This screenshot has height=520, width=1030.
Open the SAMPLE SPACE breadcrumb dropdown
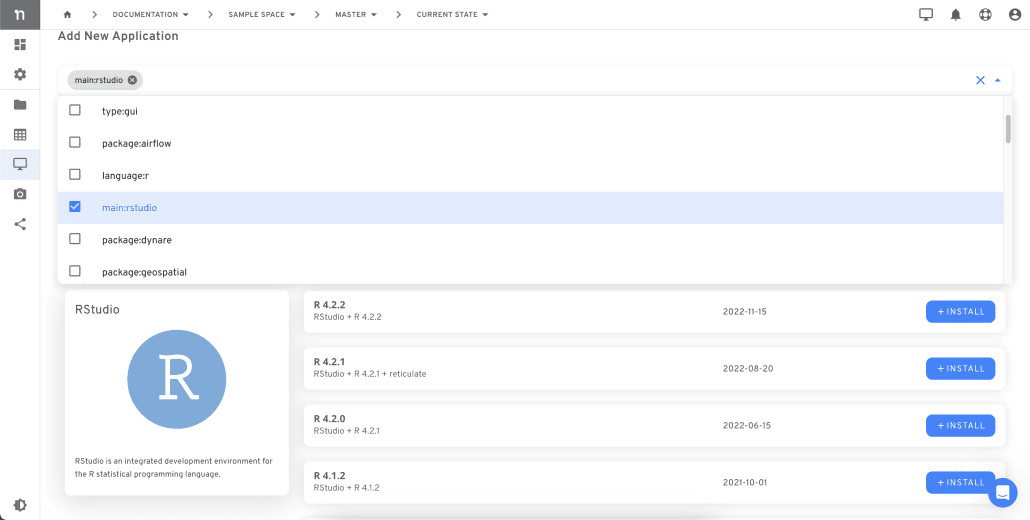point(261,14)
